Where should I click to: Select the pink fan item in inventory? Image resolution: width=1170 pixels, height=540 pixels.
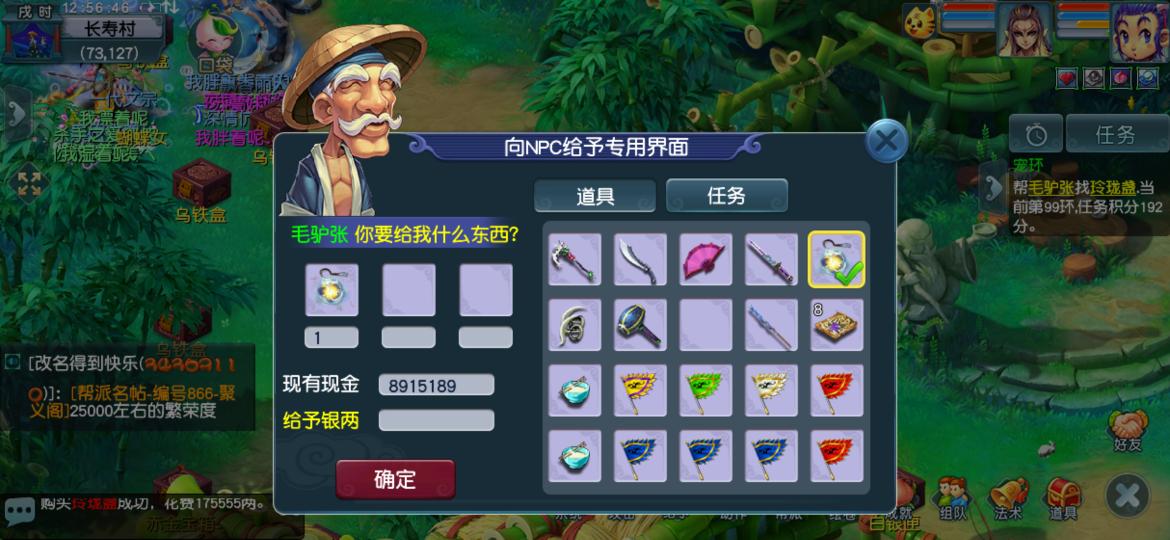[705, 260]
